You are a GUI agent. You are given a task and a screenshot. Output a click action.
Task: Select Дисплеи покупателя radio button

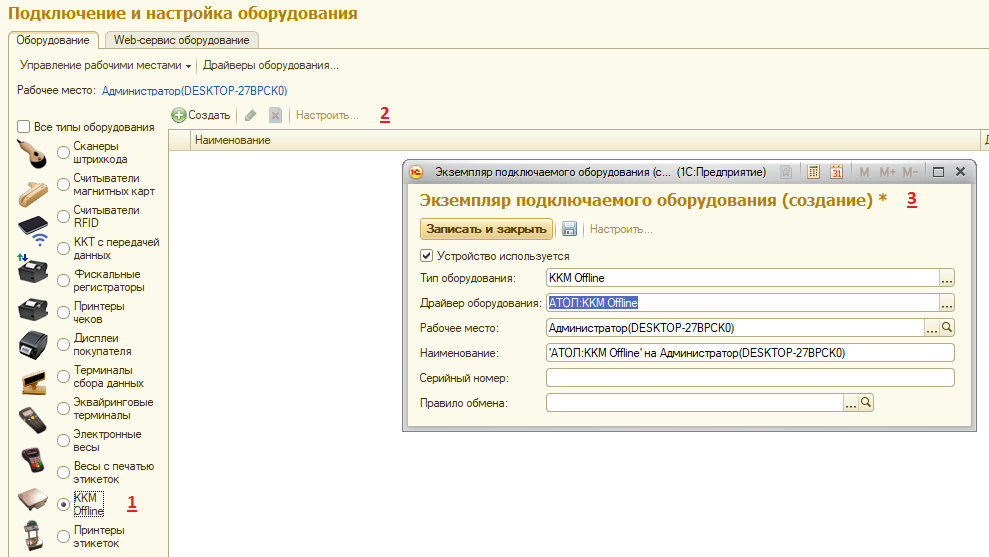(x=63, y=344)
